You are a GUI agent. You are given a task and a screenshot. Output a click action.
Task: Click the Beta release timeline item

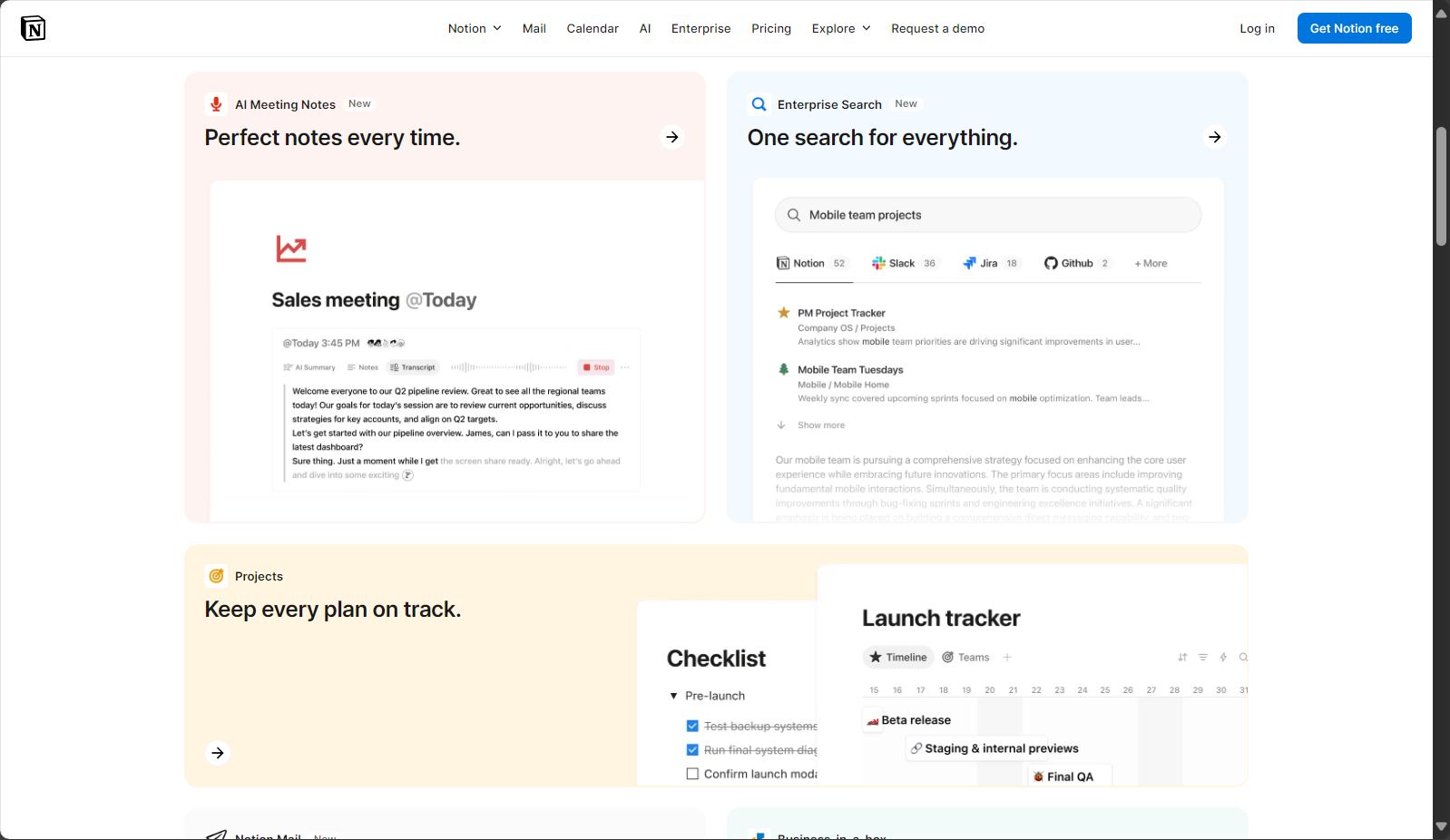coord(908,720)
